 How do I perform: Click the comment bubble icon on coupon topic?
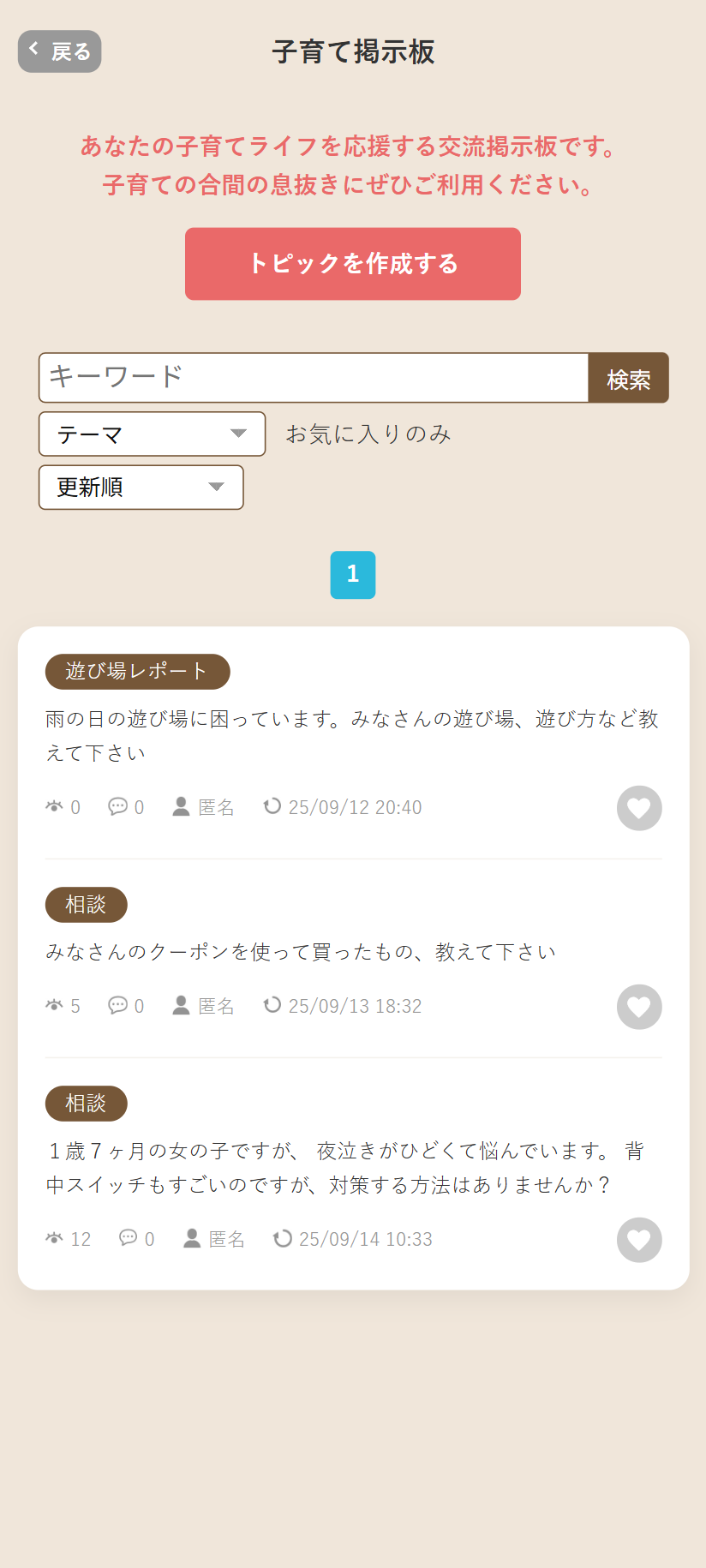(x=117, y=1005)
